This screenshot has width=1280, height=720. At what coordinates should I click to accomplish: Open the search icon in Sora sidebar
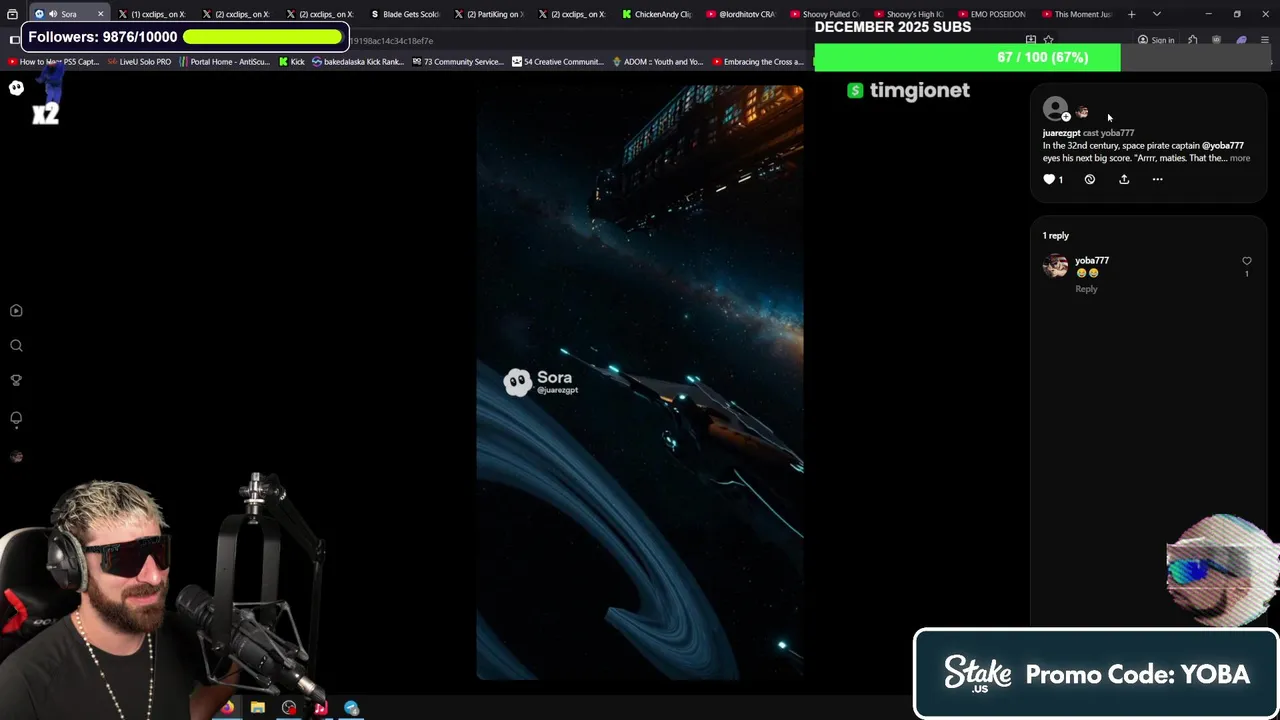[16, 346]
